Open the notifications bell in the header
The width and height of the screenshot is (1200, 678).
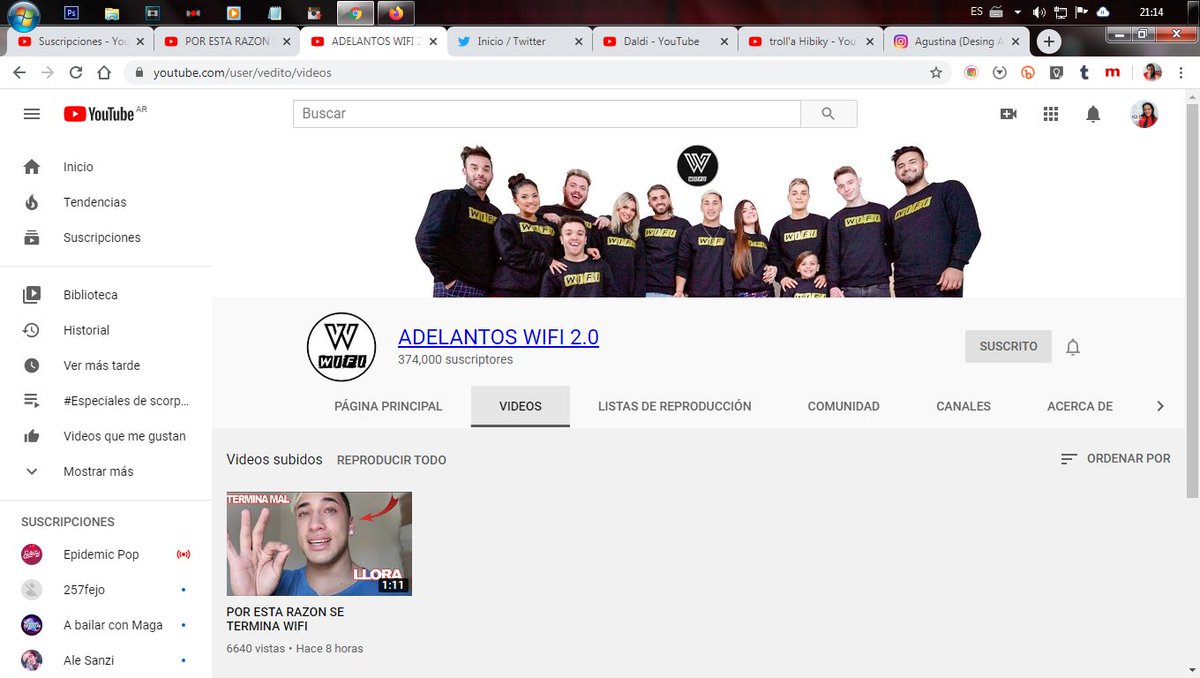point(1093,114)
